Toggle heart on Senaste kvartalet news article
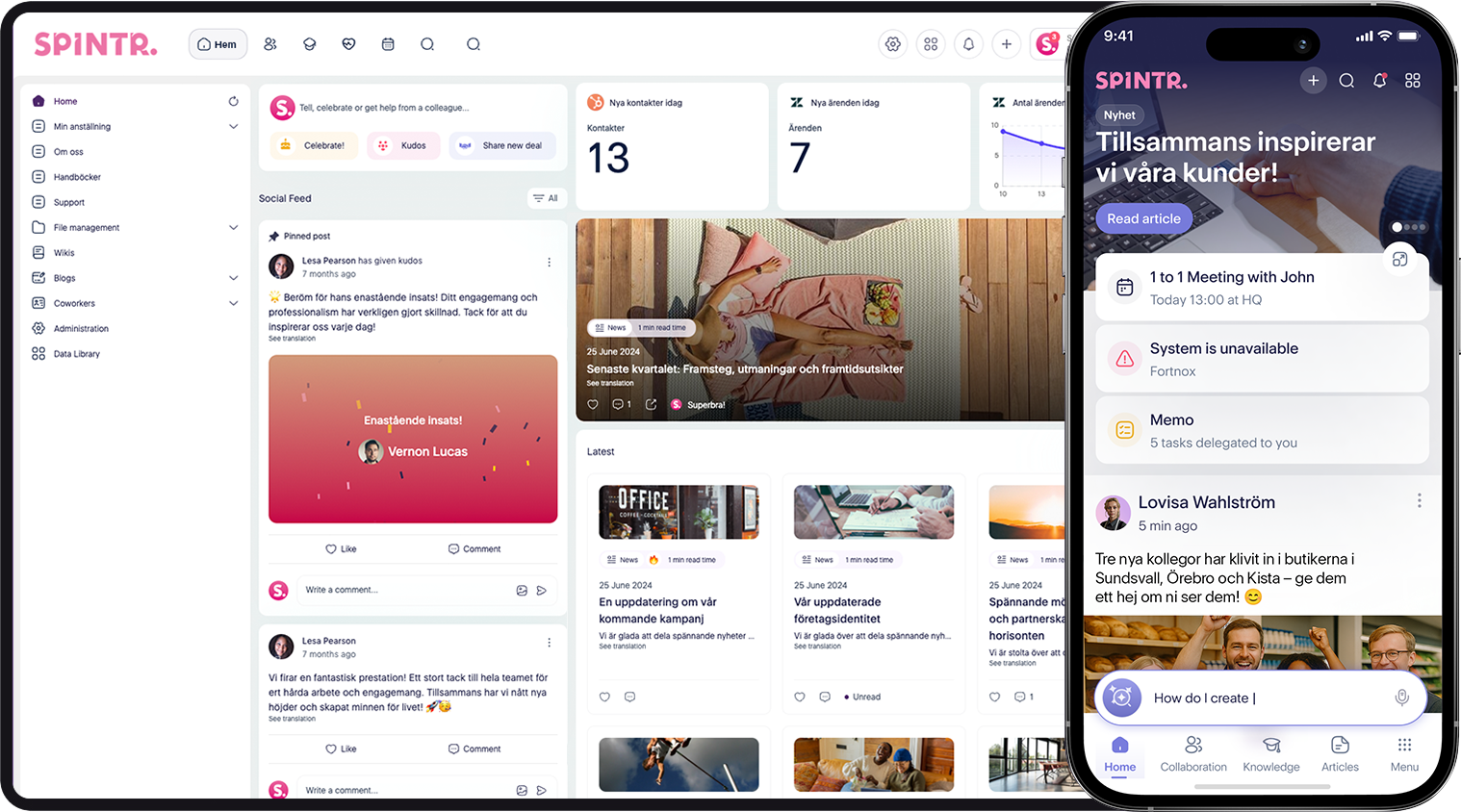Screen dimensions: 1461x812 click(x=593, y=405)
